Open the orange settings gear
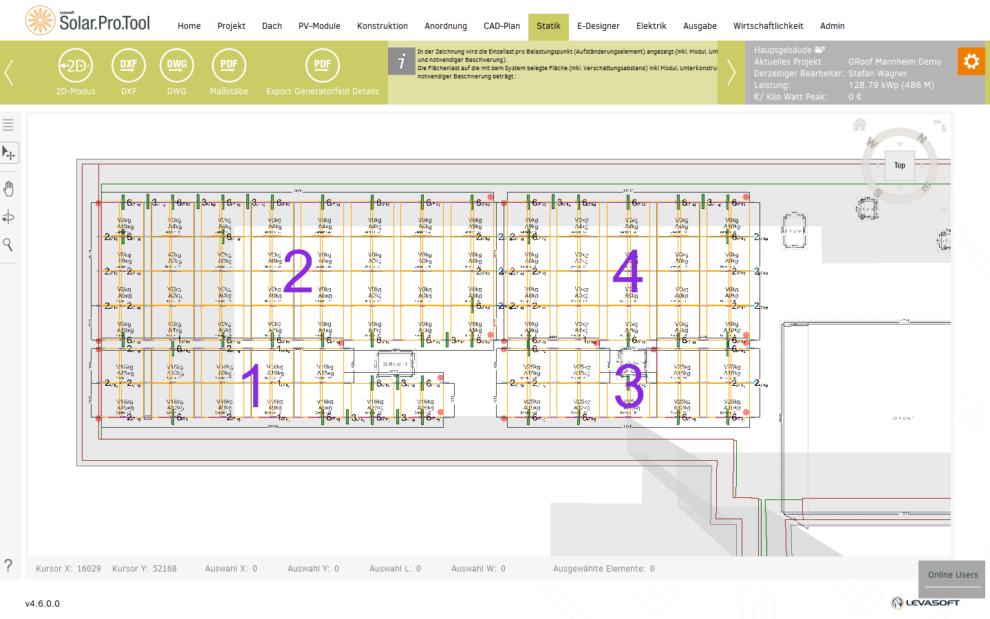The height and width of the screenshot is (619, 990). tap(969, 61)
